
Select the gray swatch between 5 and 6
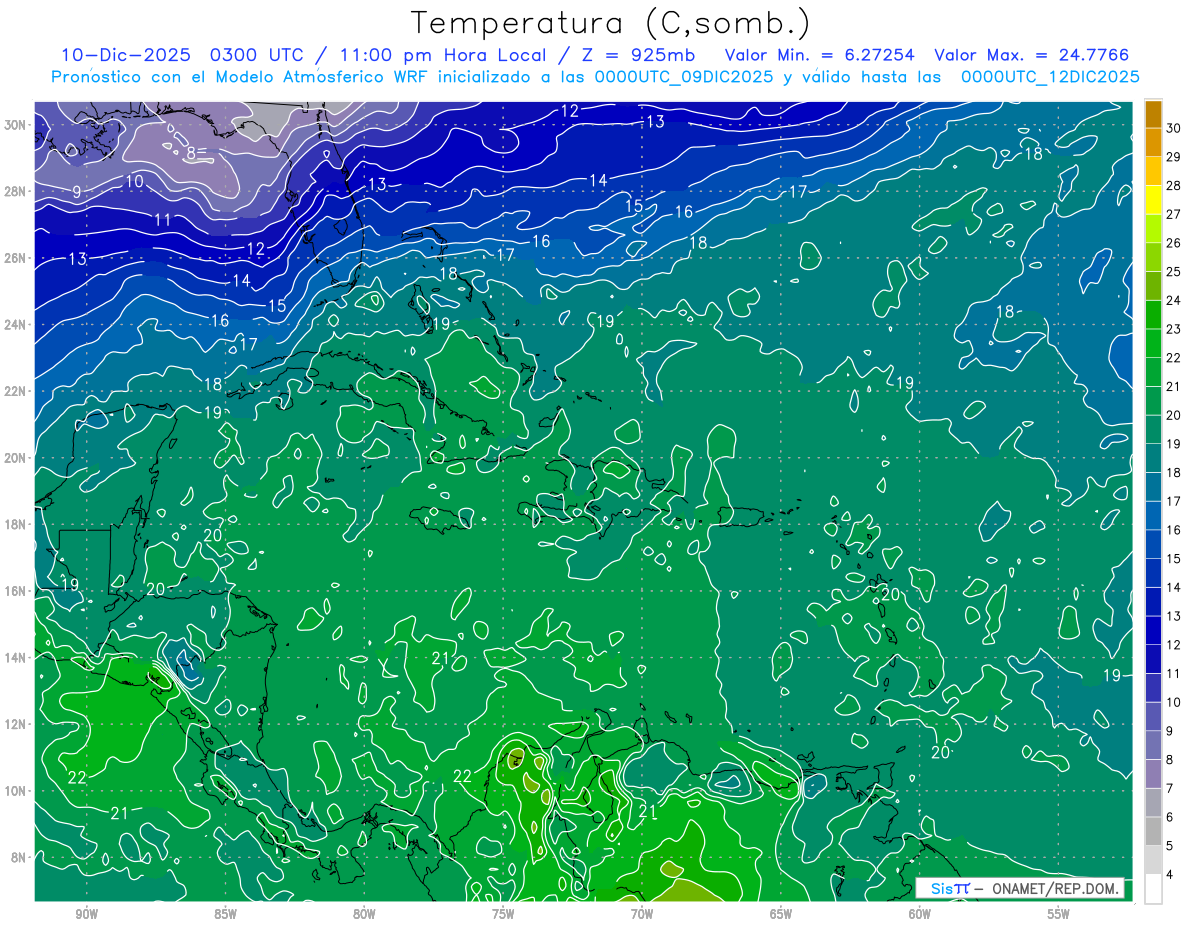pyautogui.click(x=1153, y=831)
